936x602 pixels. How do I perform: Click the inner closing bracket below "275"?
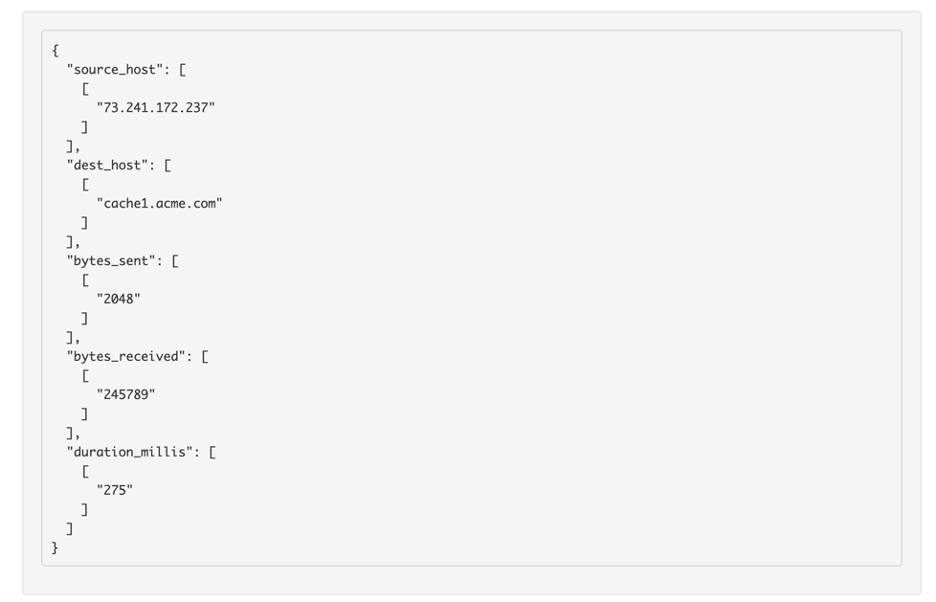[x=85, y=509]
